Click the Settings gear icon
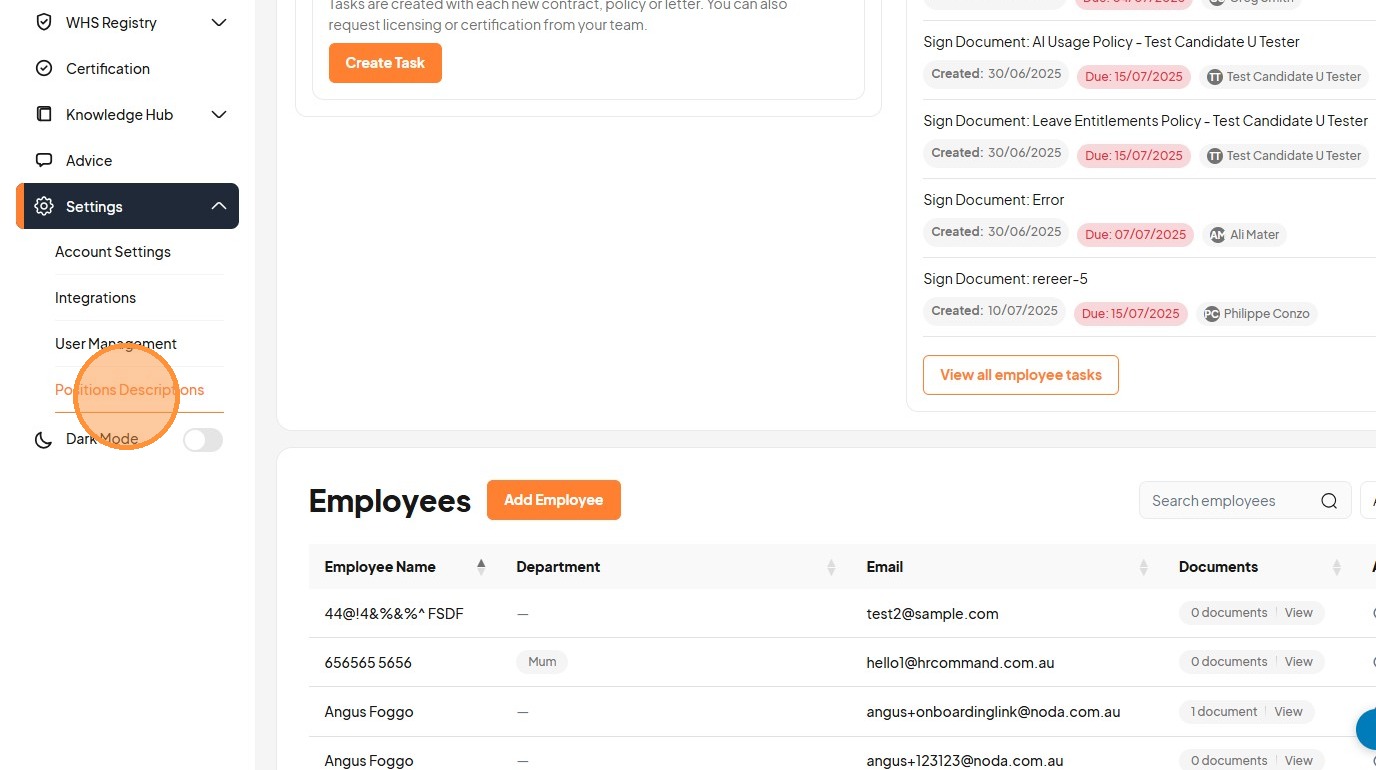 click(x=44, y=206)
